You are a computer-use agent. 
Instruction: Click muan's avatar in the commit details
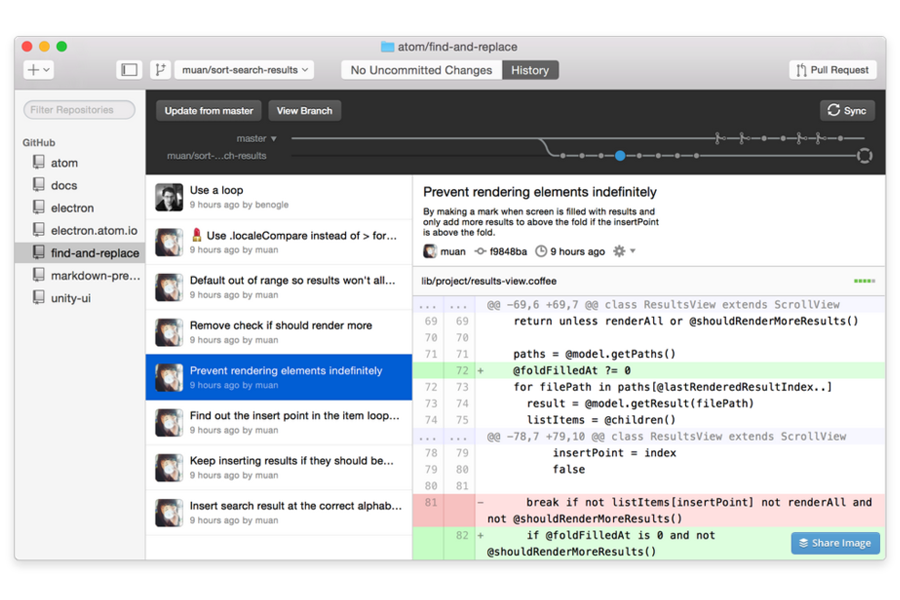pyautogui.click(x=429, y=251)
